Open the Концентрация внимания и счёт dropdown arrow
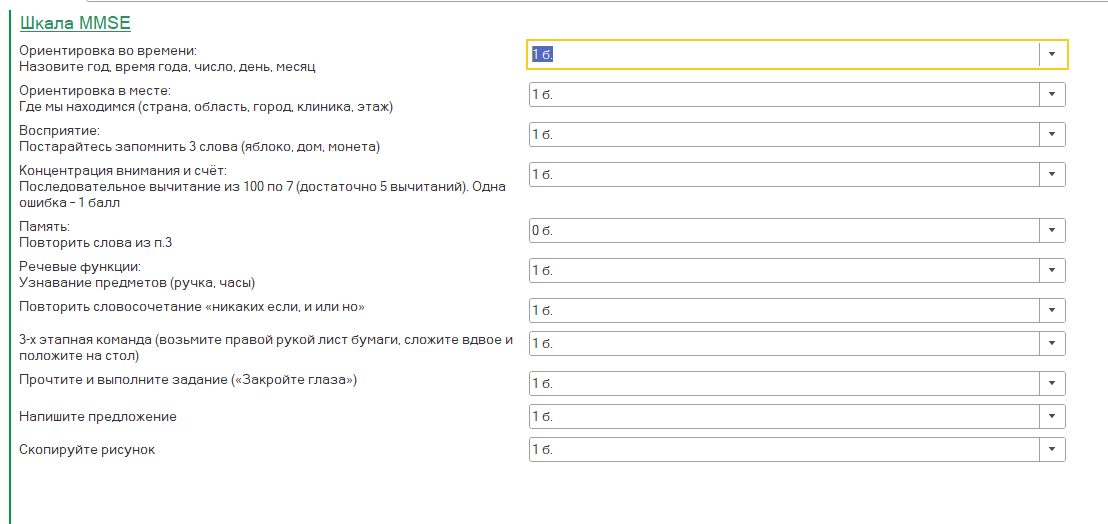The width and height of the screenshot is (1108, 524). 1052,174
